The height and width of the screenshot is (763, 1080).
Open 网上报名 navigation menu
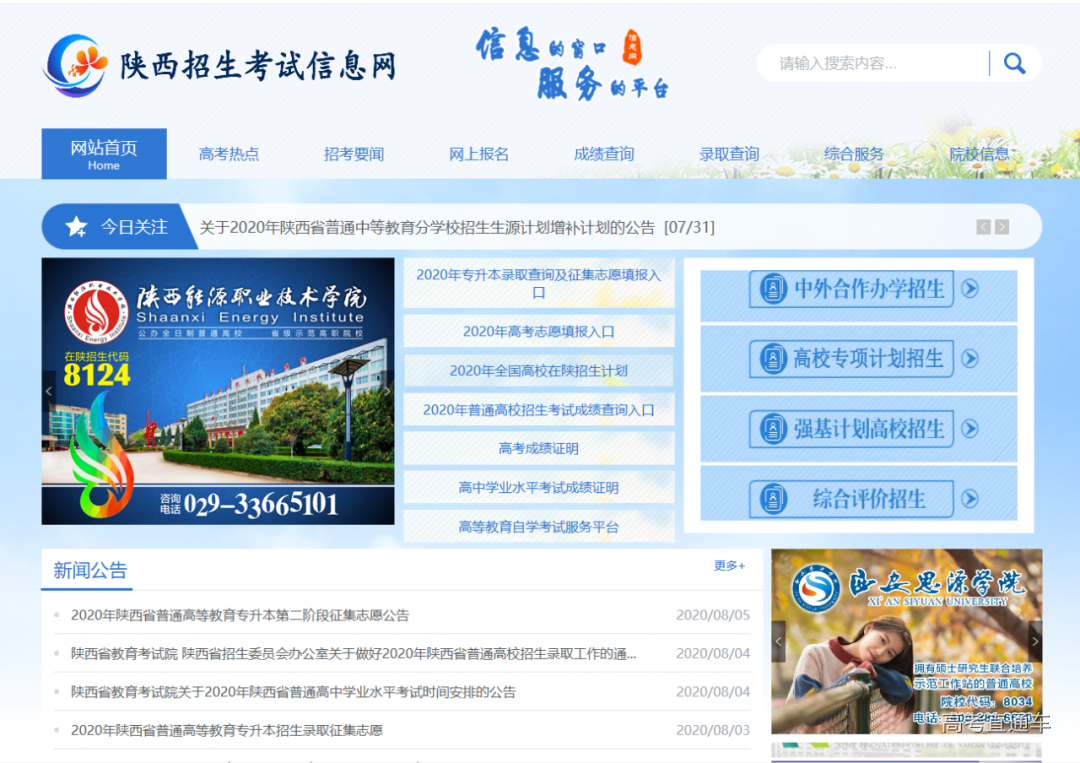(479, 154)
